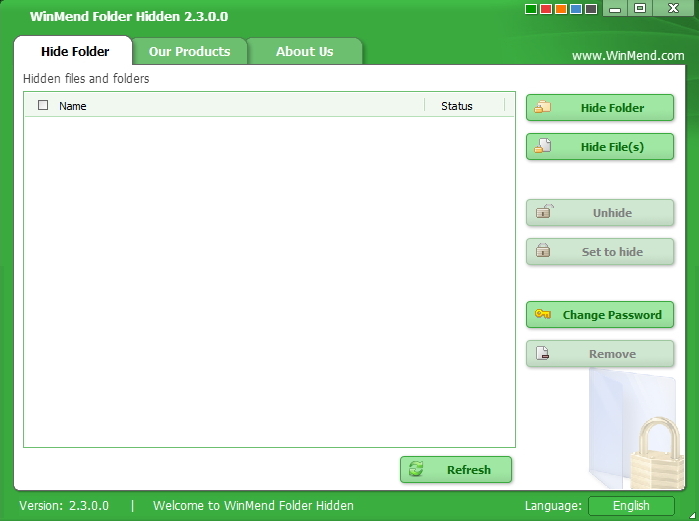Open the English language selector
This screenshot has width=699, height=521.
pos(631,505)
